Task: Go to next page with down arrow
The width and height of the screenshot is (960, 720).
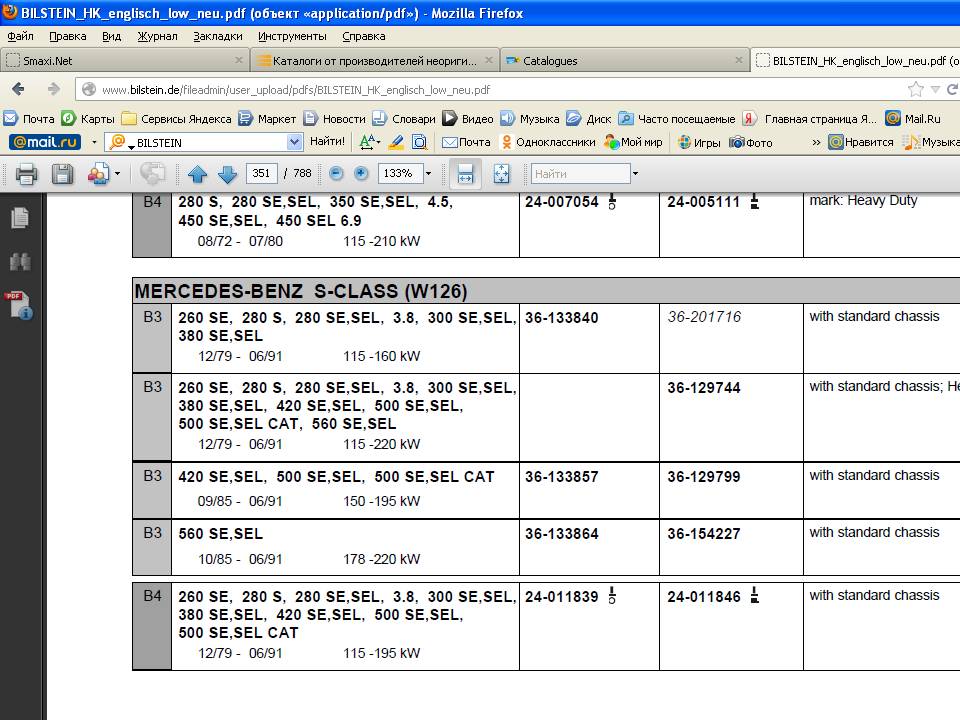Action: click(x=227, y=174)
